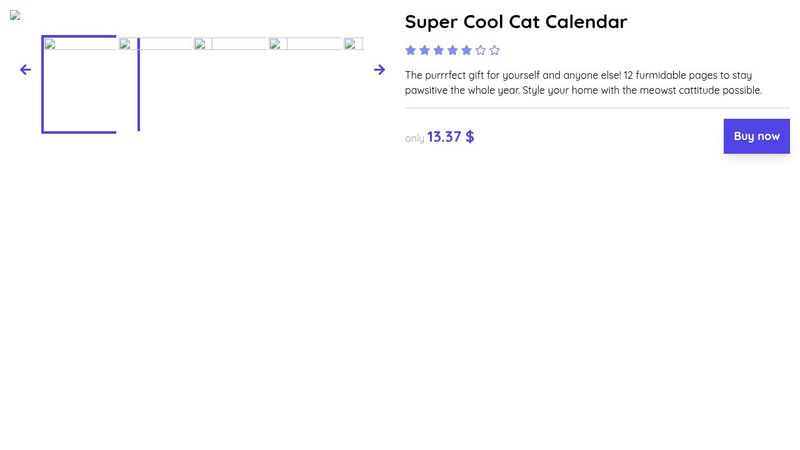Click the fifth filled star
Screen dimensions: 800x450
tap(466, 50)
